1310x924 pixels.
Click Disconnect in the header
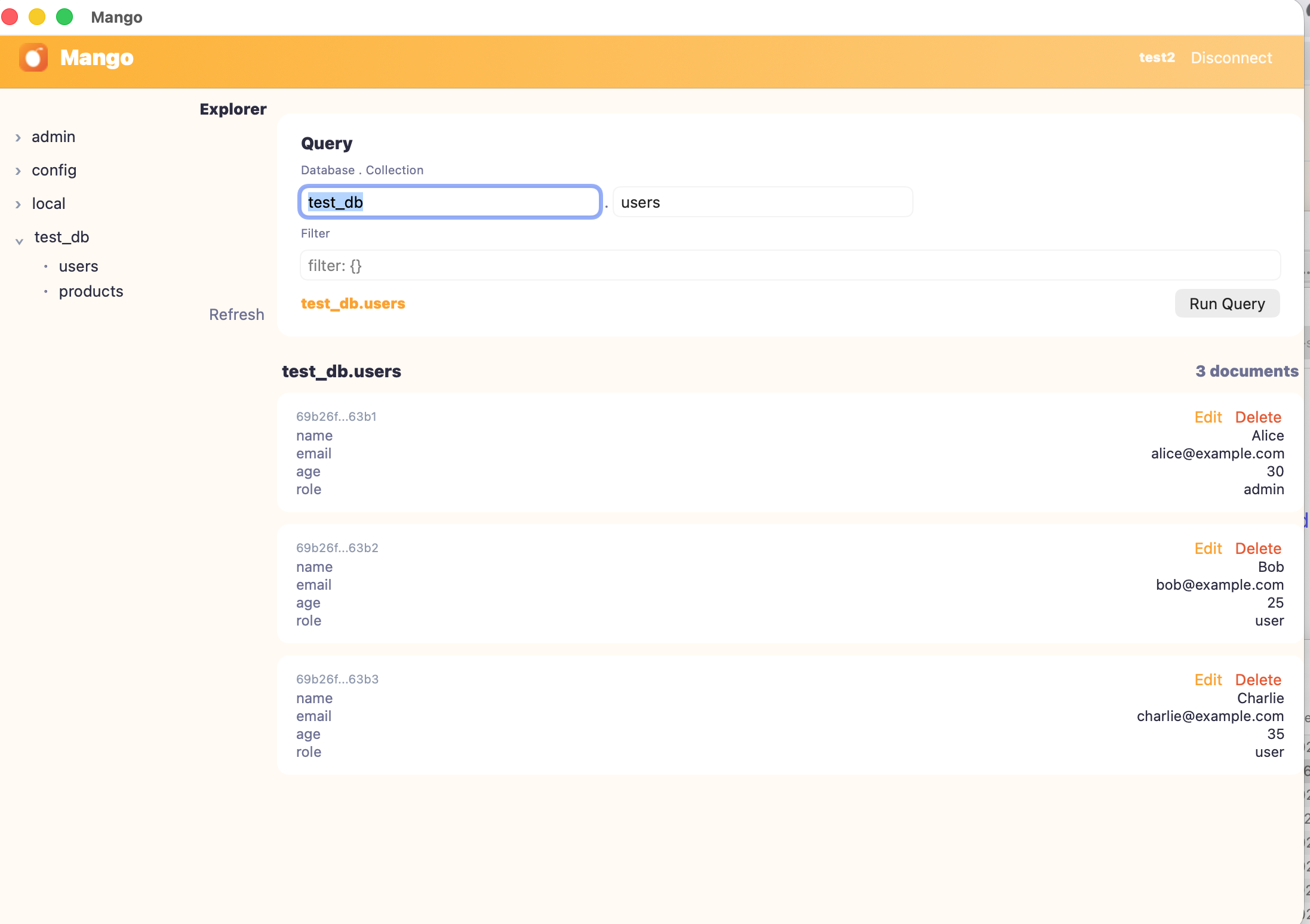point(1231,58)
